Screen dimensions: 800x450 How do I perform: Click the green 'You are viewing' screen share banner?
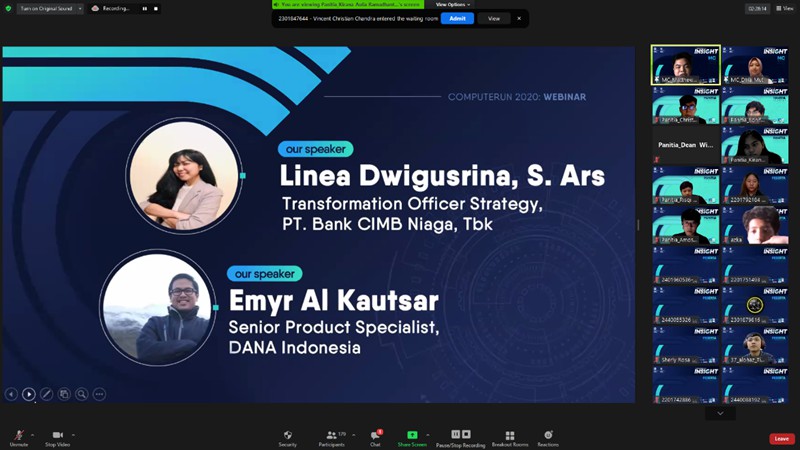(x=348, y=4)
